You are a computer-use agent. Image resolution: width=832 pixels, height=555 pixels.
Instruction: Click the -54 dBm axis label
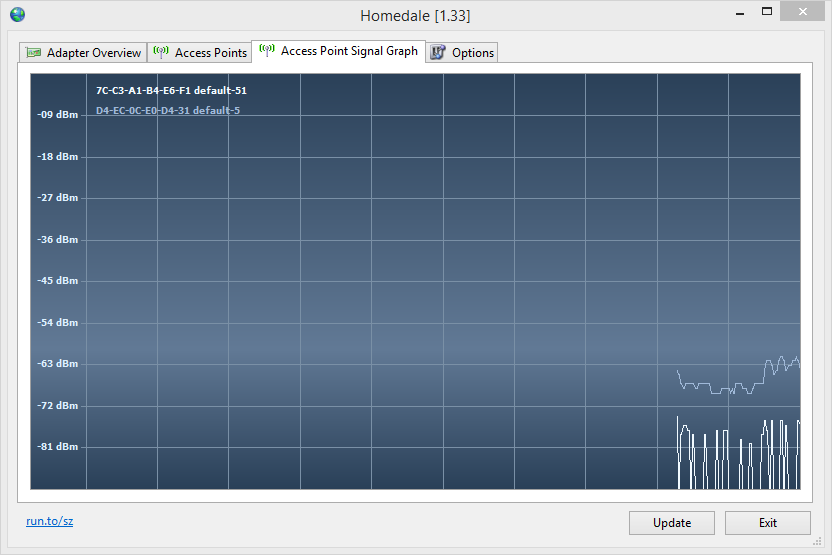(57, 322)
